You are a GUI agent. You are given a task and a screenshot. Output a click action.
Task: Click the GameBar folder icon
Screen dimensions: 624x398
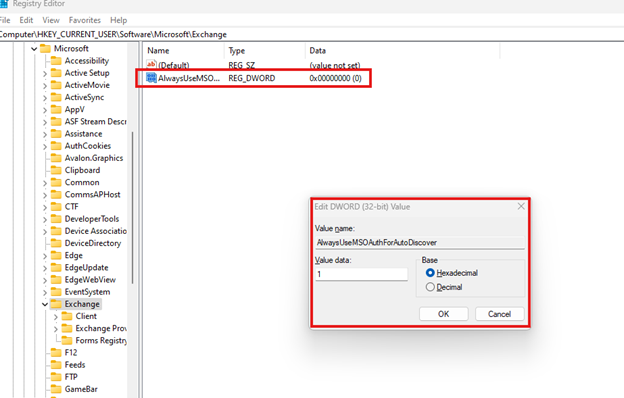(x=56, y=389)
